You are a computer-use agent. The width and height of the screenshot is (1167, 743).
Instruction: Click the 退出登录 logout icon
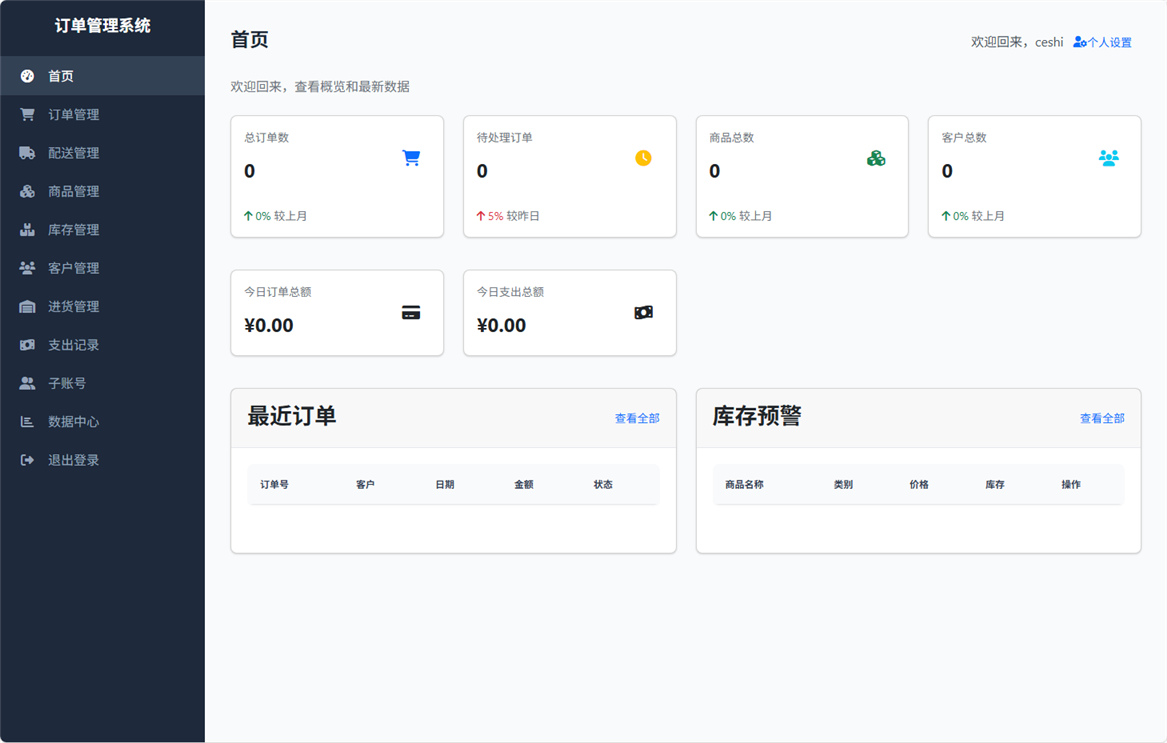coord(28,459)
